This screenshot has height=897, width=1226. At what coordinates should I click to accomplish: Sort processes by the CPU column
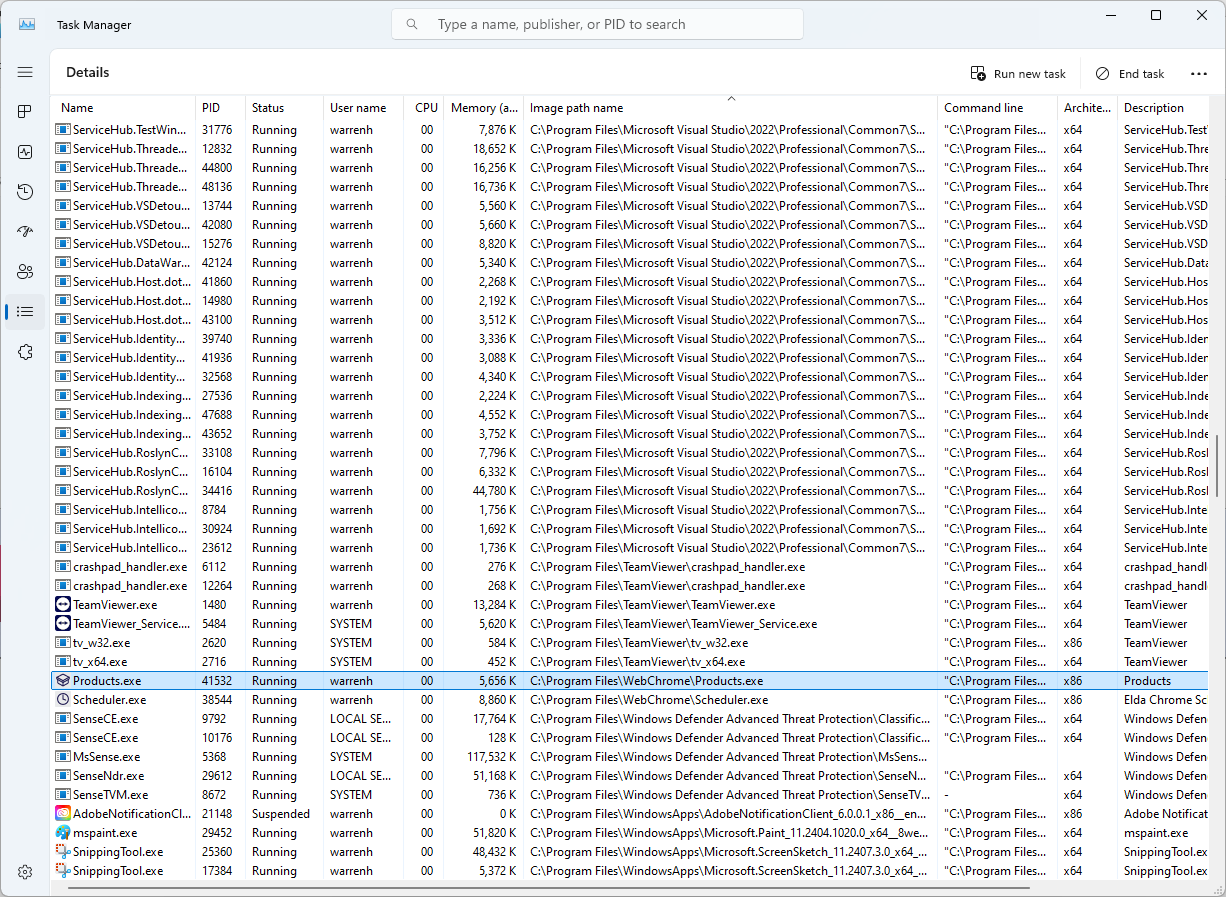(425, 107)
